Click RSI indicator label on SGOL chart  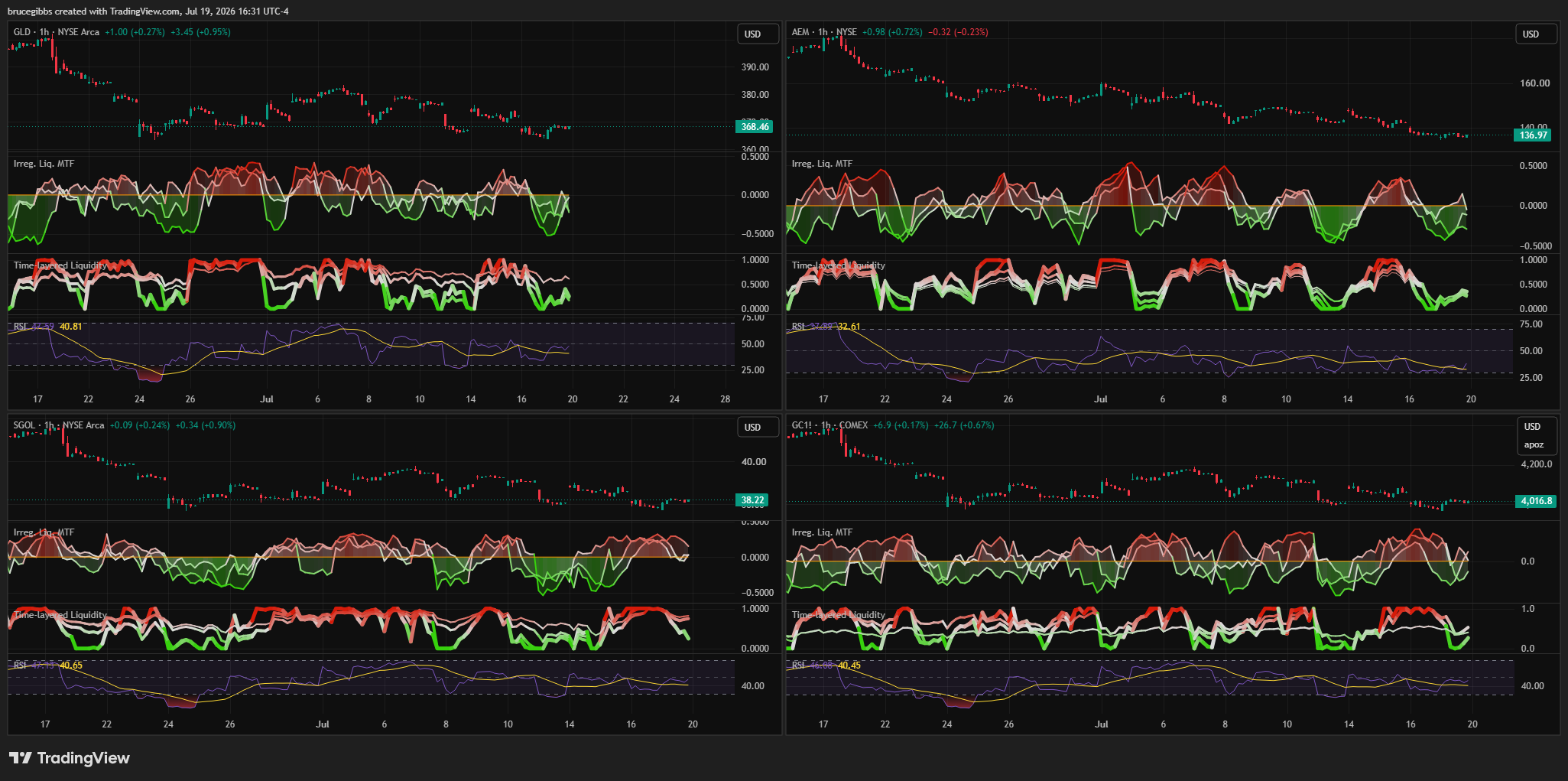(20, 665)
